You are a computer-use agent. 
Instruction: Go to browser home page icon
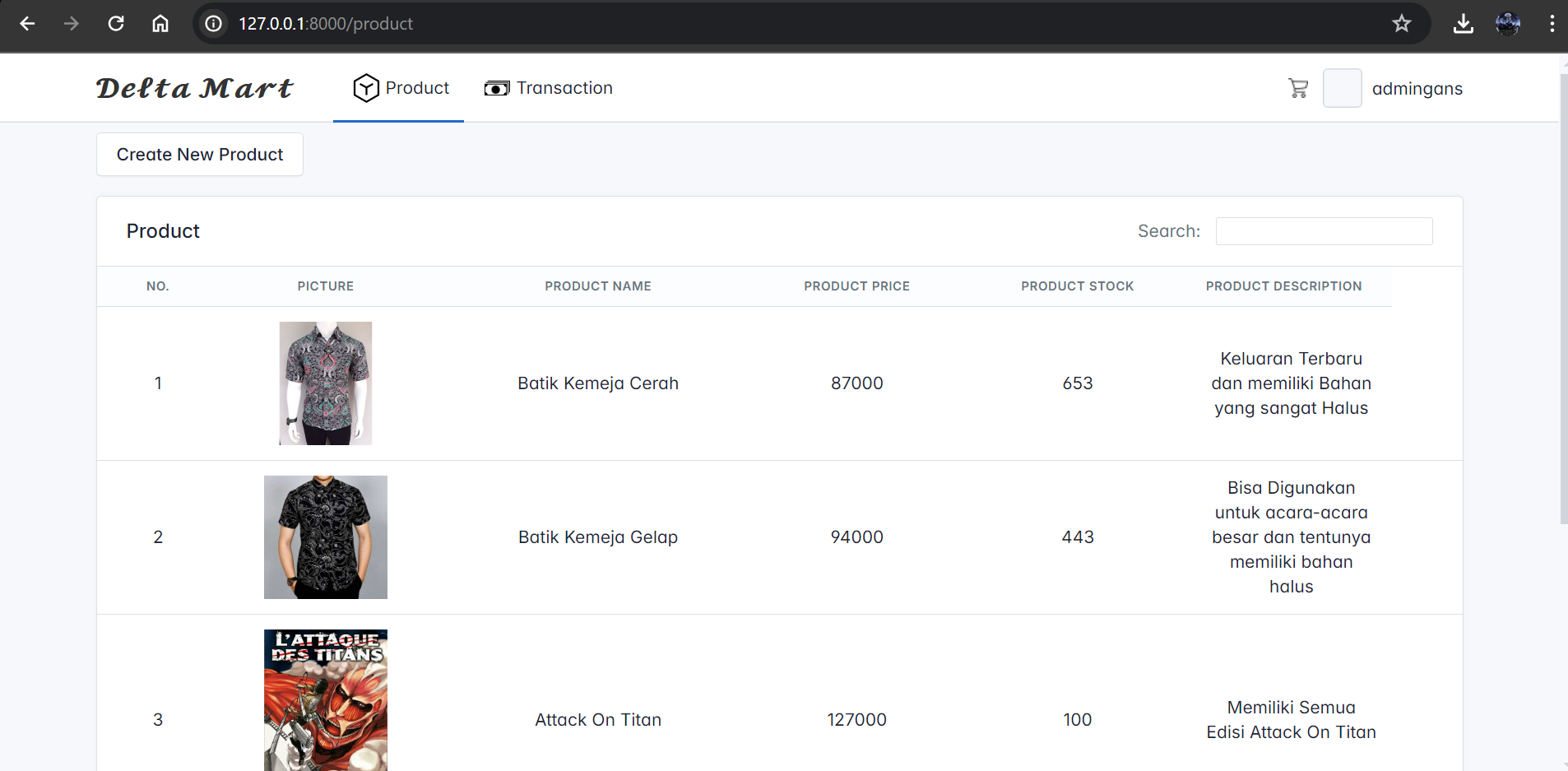coord(160,24)
